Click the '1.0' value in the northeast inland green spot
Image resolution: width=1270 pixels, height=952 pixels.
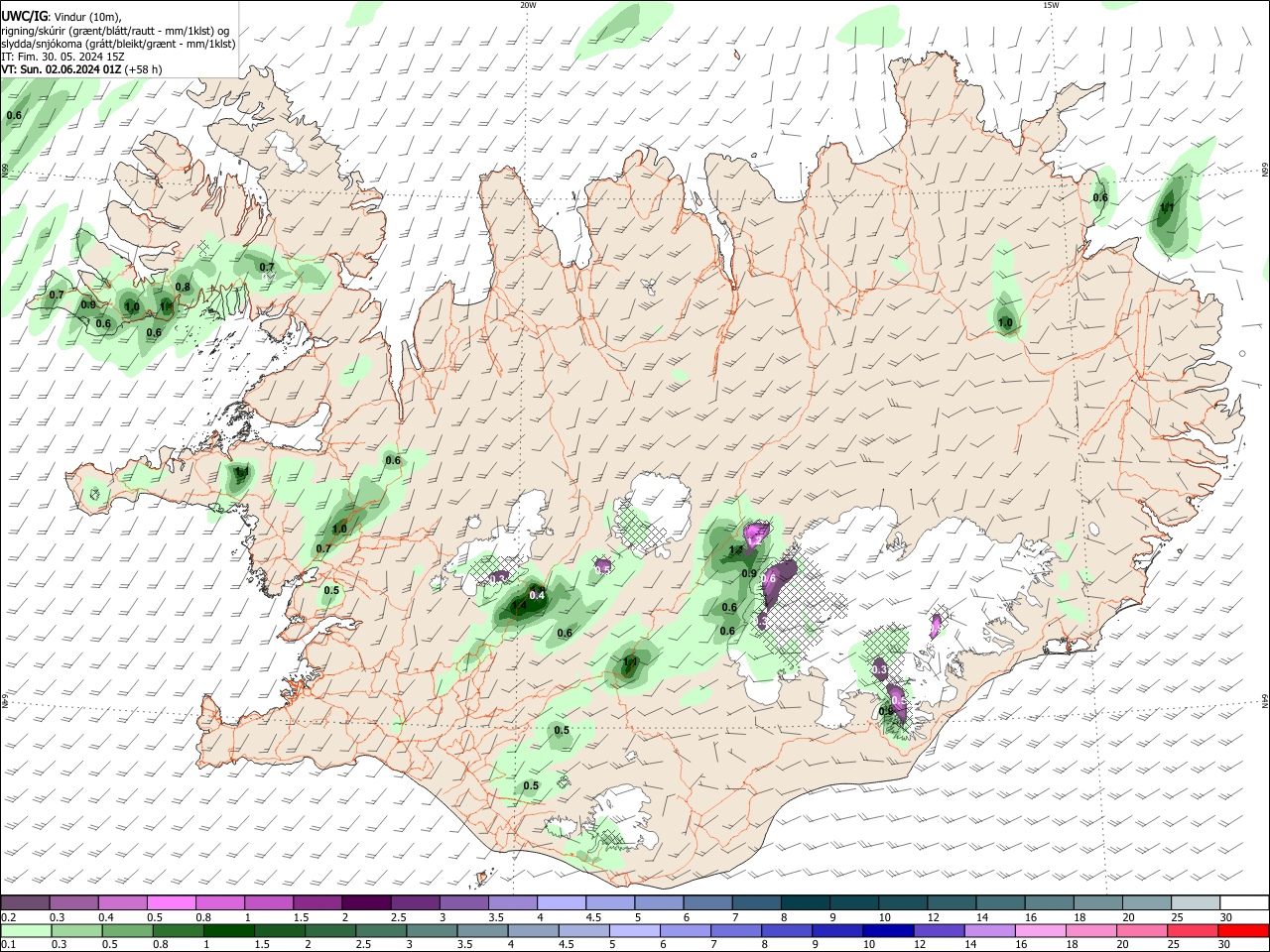click(1005, 322)
